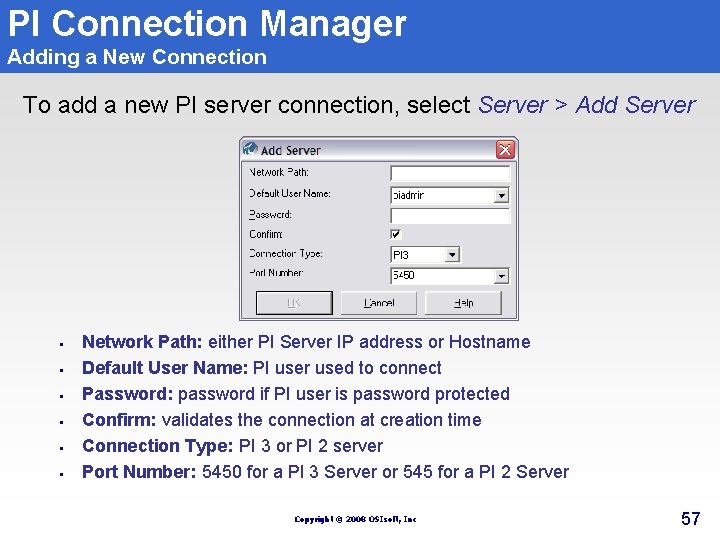Viewport: 720px width, 540px height.
Task: Click the OK button in Add Server
Action: [294, 303]
